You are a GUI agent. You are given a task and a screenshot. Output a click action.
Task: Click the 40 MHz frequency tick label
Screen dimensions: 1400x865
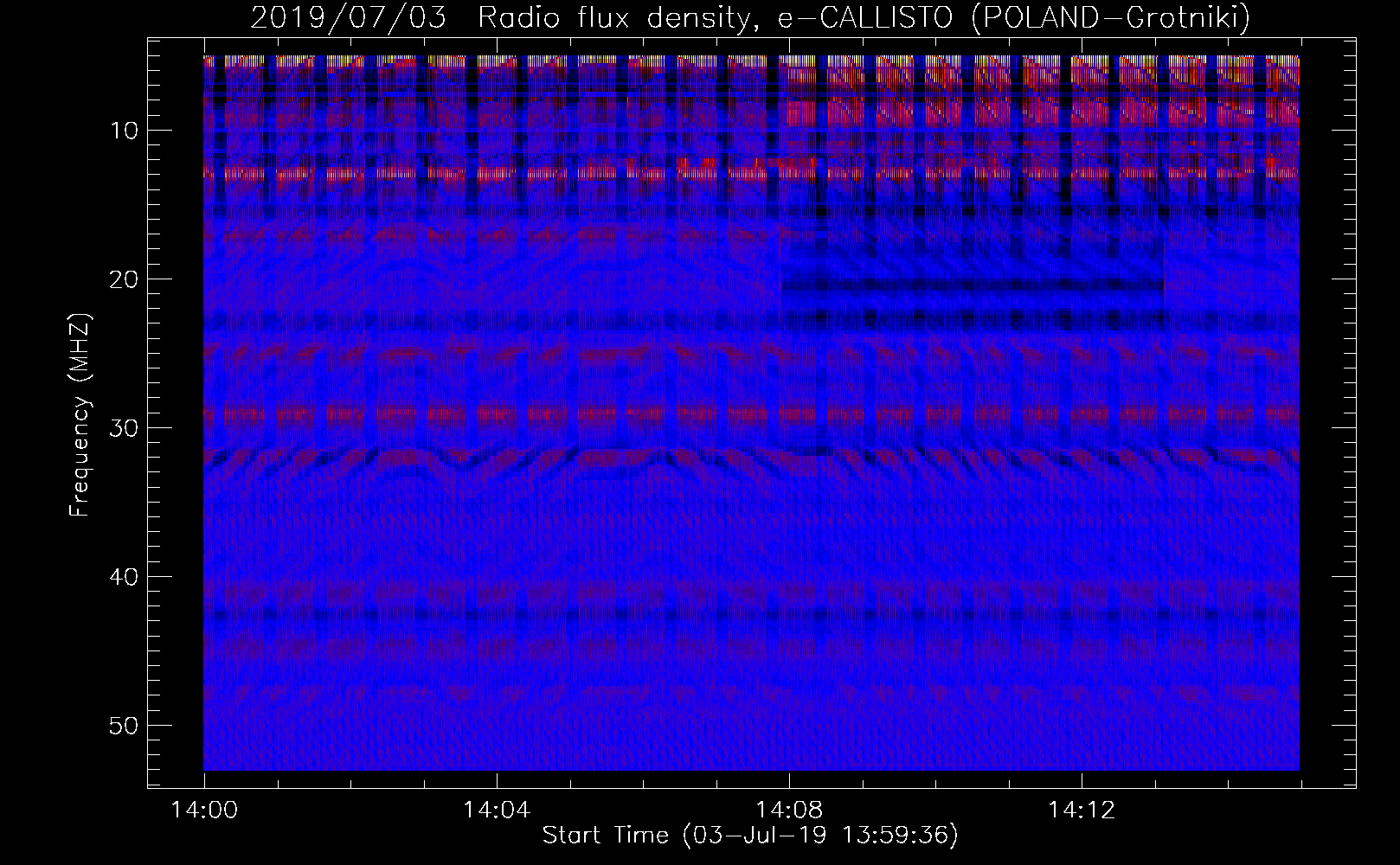click(x=125, y=577)
